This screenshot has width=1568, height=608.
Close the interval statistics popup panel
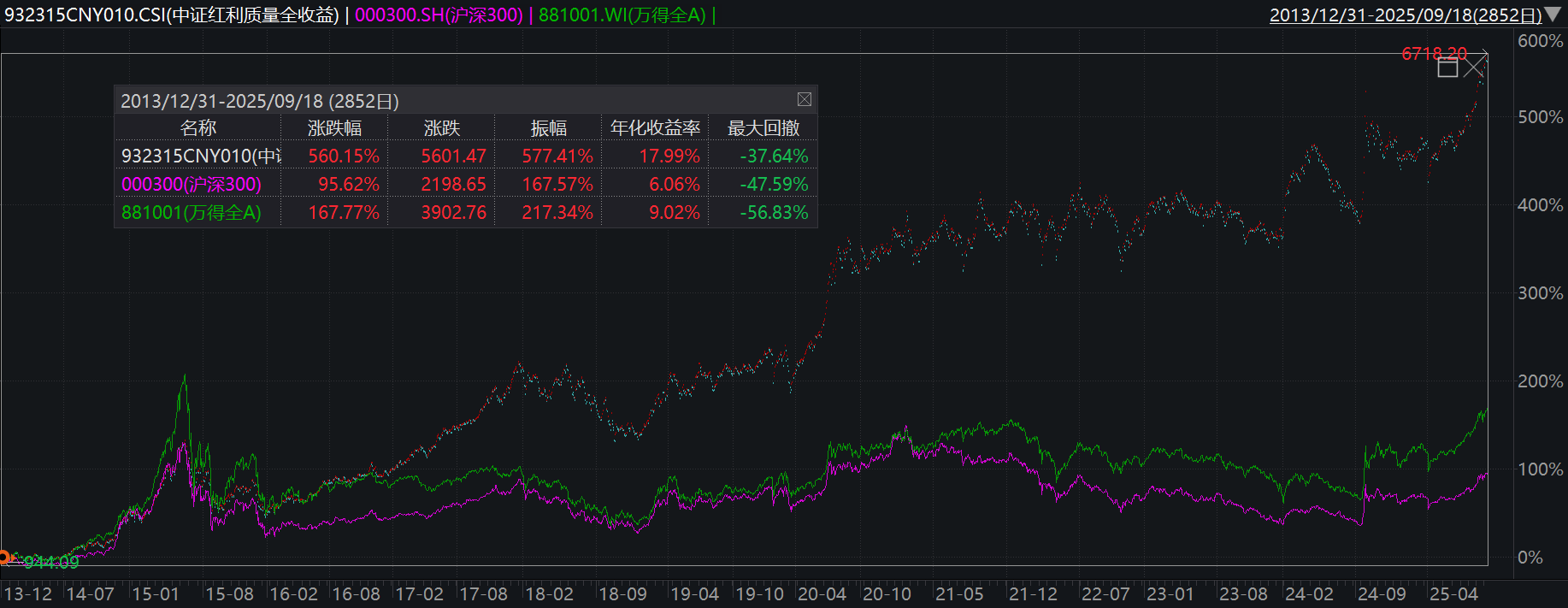pyautogui.click(x=804, y=100)
